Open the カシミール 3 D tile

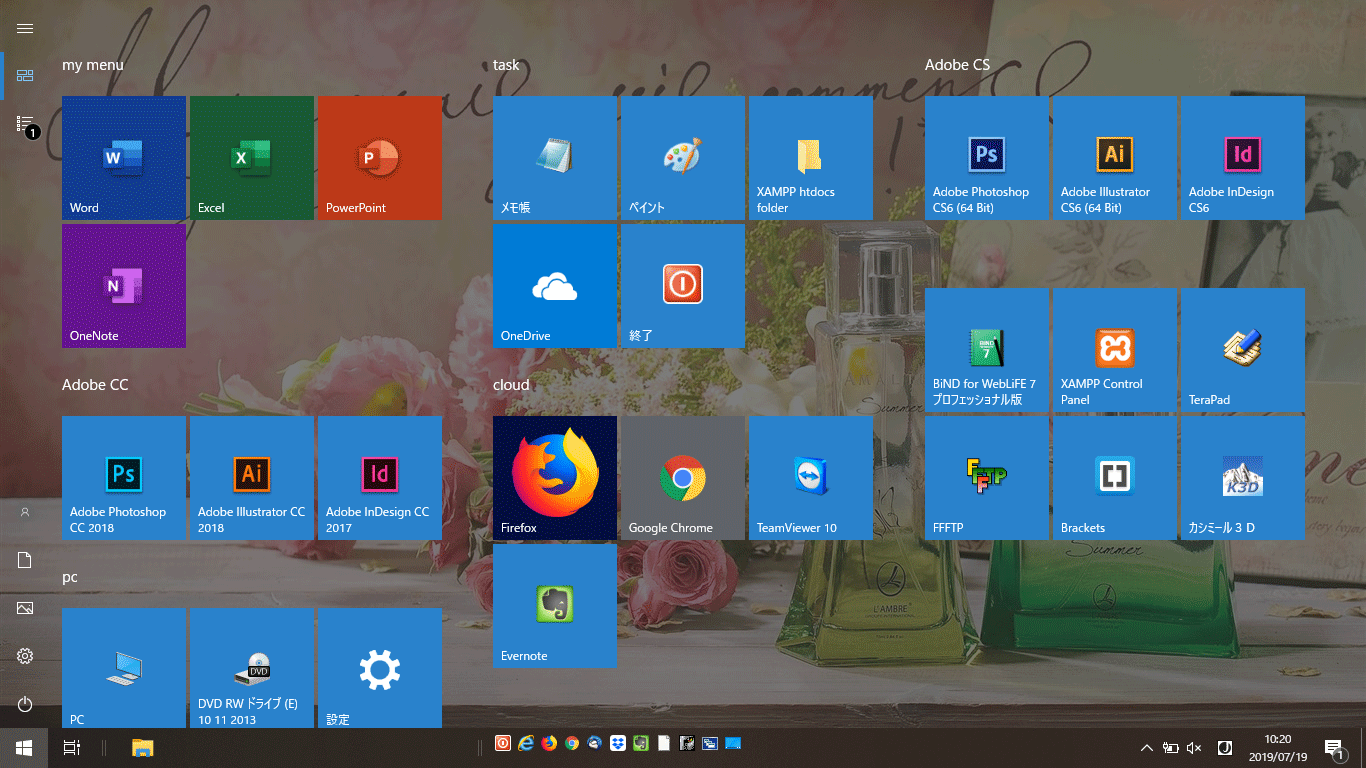pyautogui.click(x=1243, y=478)
